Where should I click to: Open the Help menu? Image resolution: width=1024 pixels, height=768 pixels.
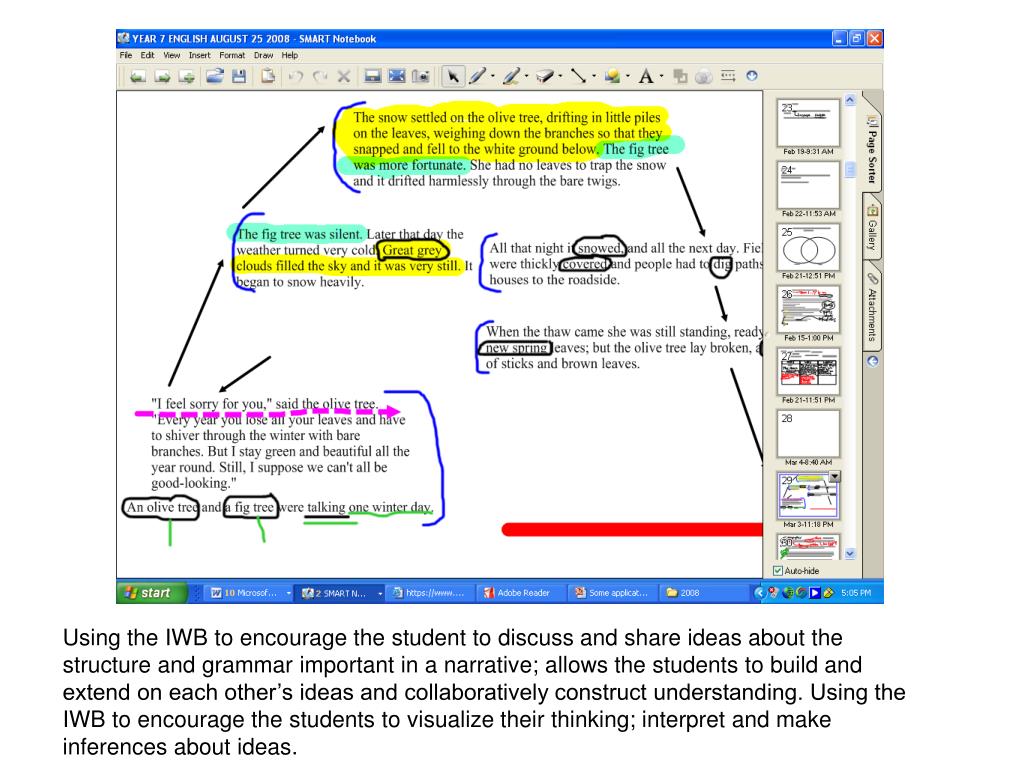coord(290,56)
